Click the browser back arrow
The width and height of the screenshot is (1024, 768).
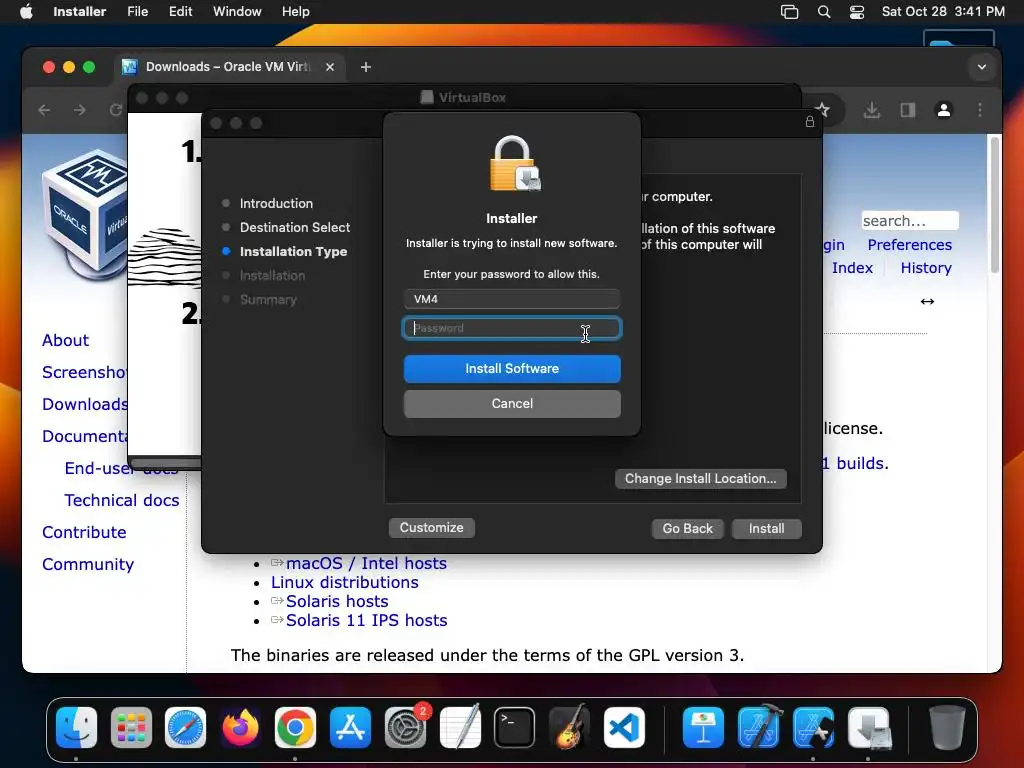(44, 110)
